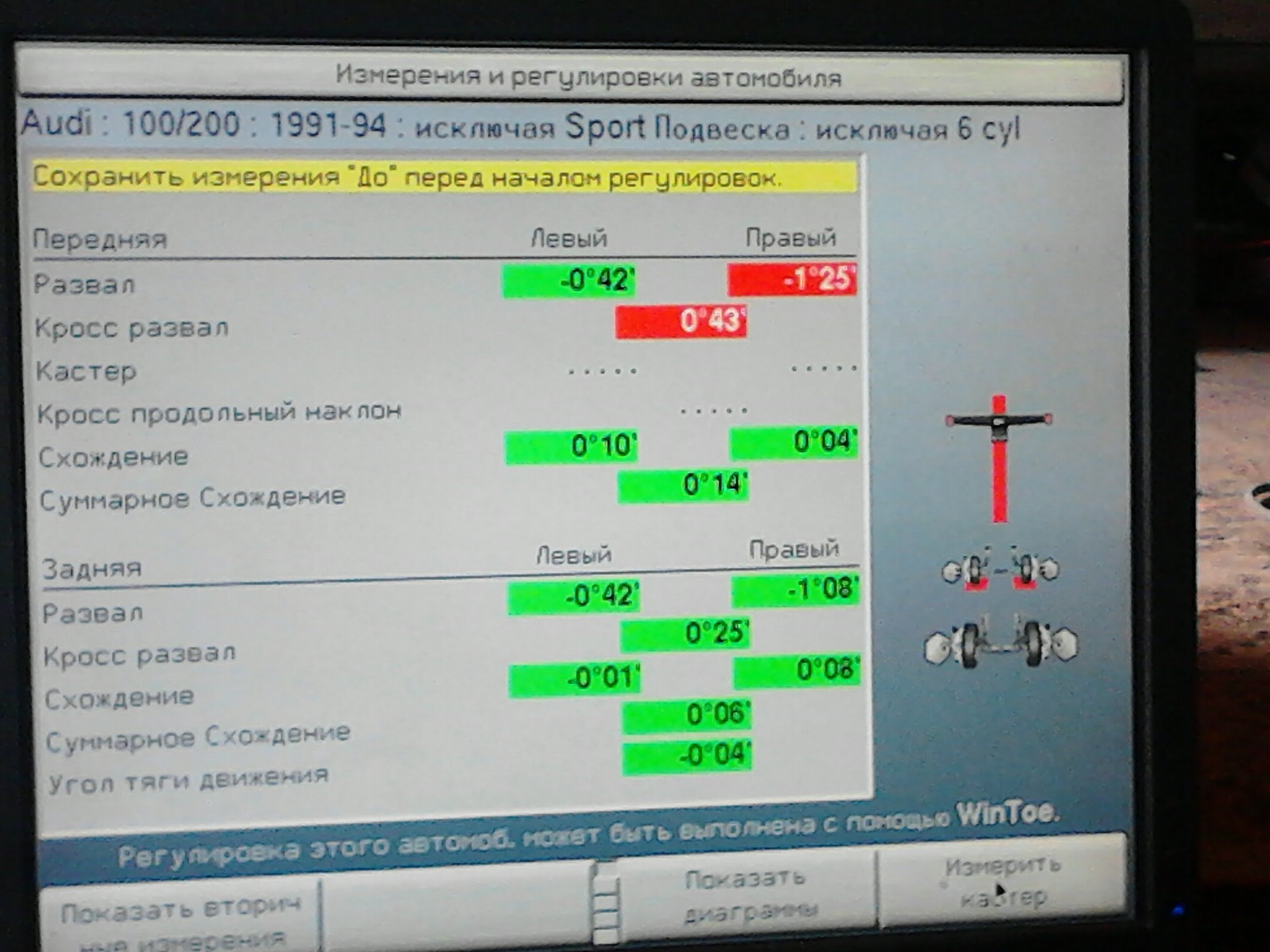Image resolution: width=1270 pixels, height=952 pixels.
Task: Select red front cross camber 0°43' bar
Action: click(681, 321)
